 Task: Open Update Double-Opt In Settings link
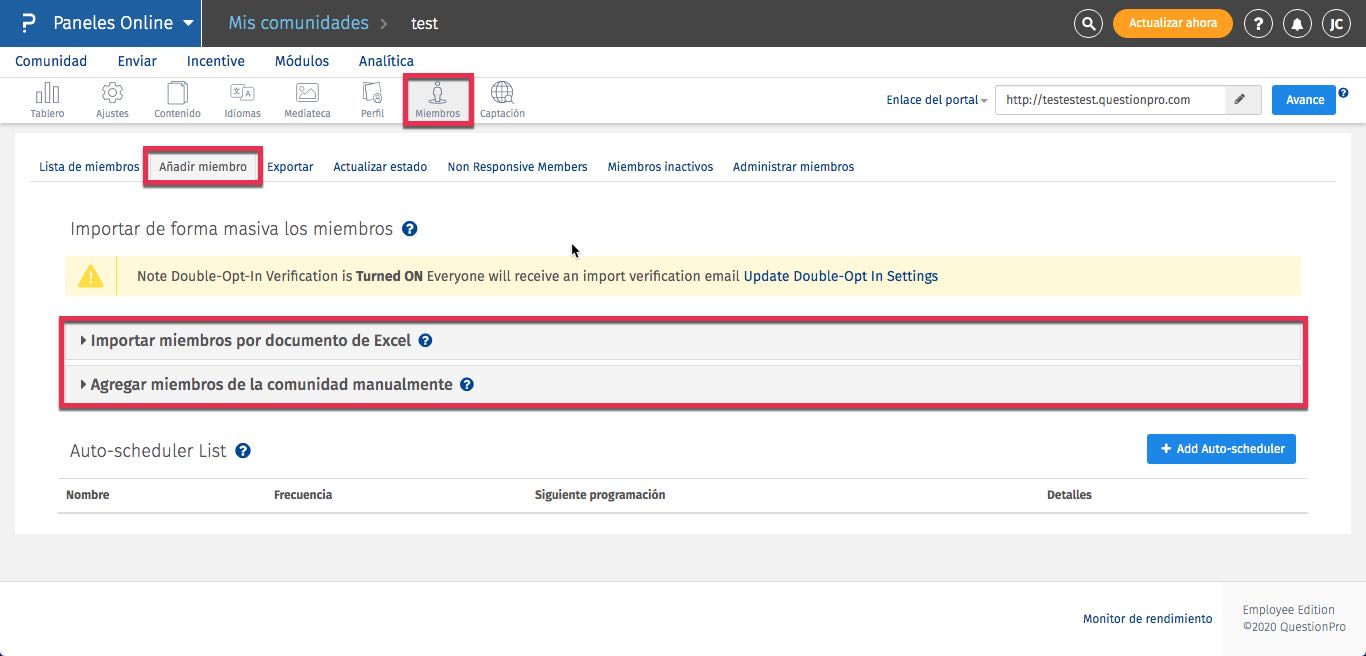pos(840,276)
